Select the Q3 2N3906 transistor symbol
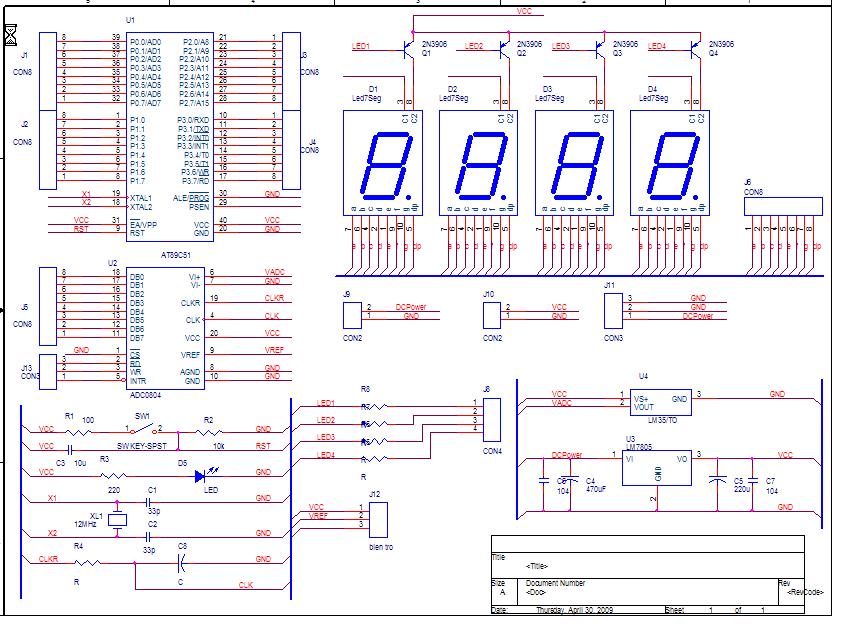848x626 pixels. pyautogui.click(x=601, y=50)
